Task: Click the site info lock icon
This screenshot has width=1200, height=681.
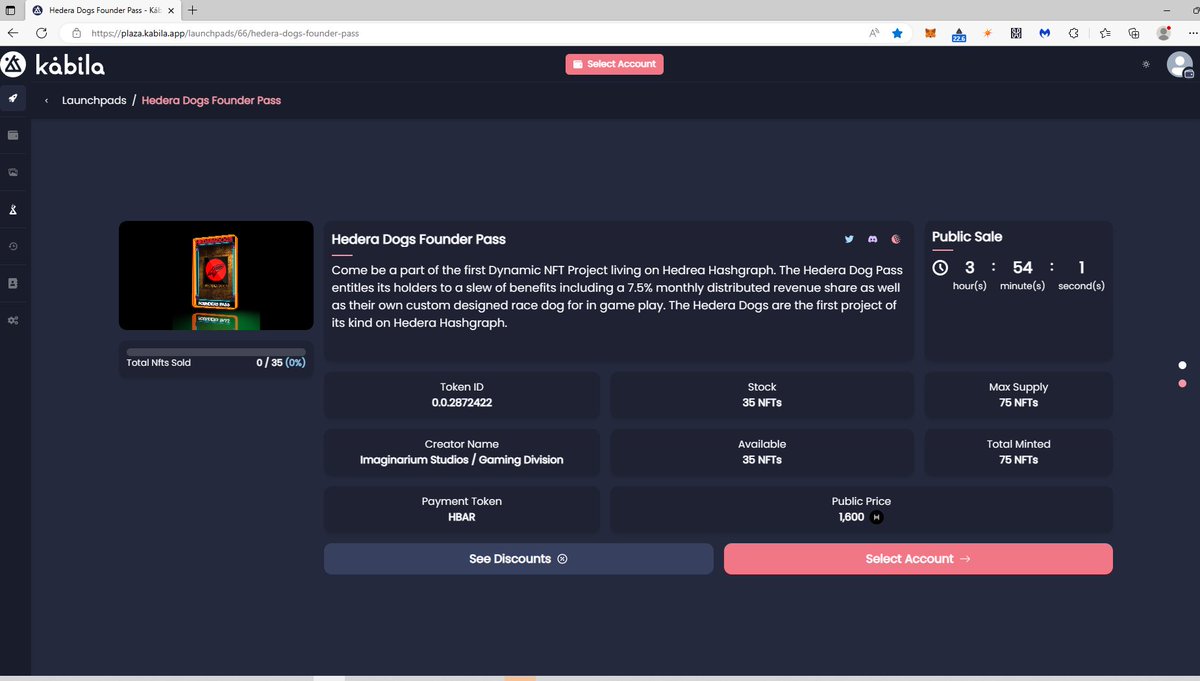Action: click(x=76, y=33)
